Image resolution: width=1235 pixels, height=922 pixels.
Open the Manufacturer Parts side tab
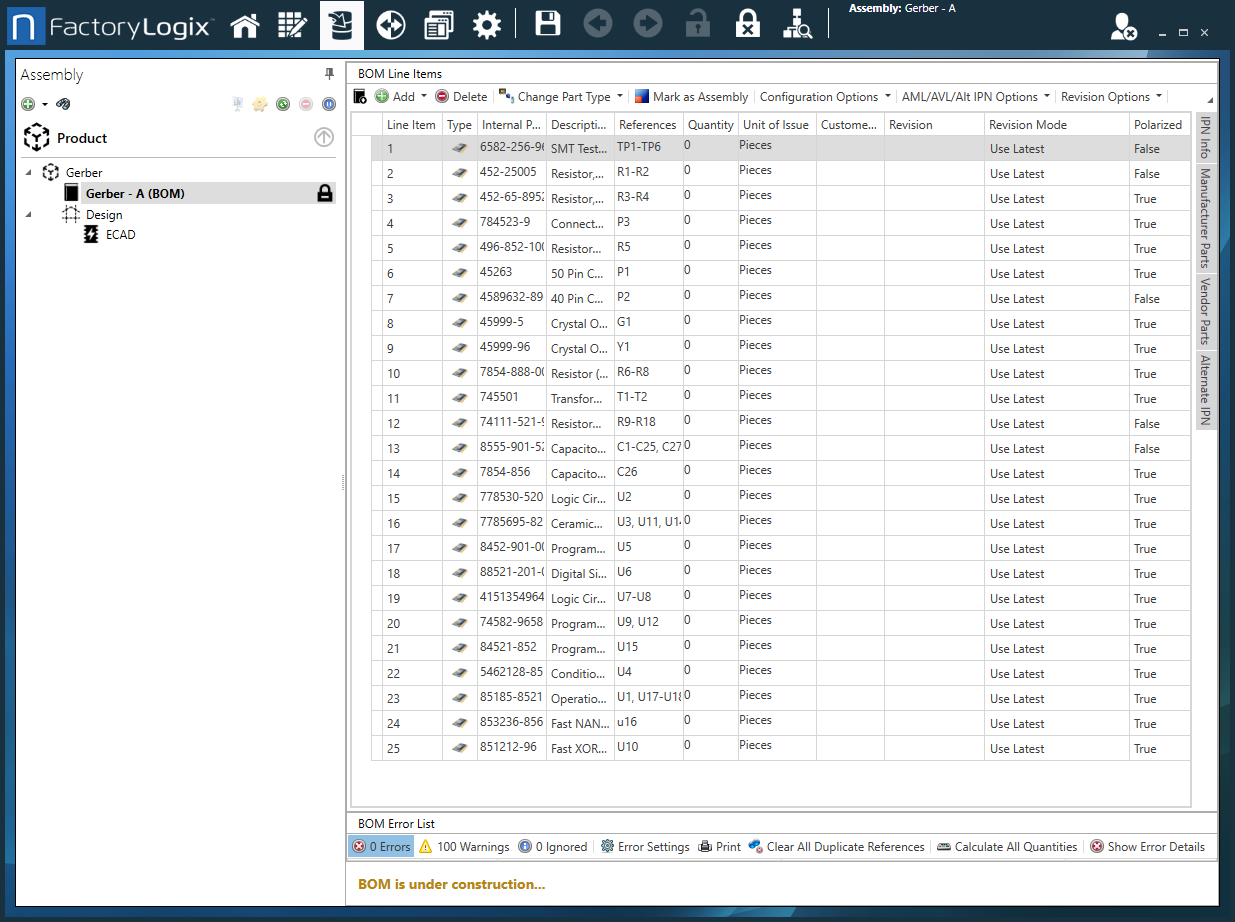1205,217
